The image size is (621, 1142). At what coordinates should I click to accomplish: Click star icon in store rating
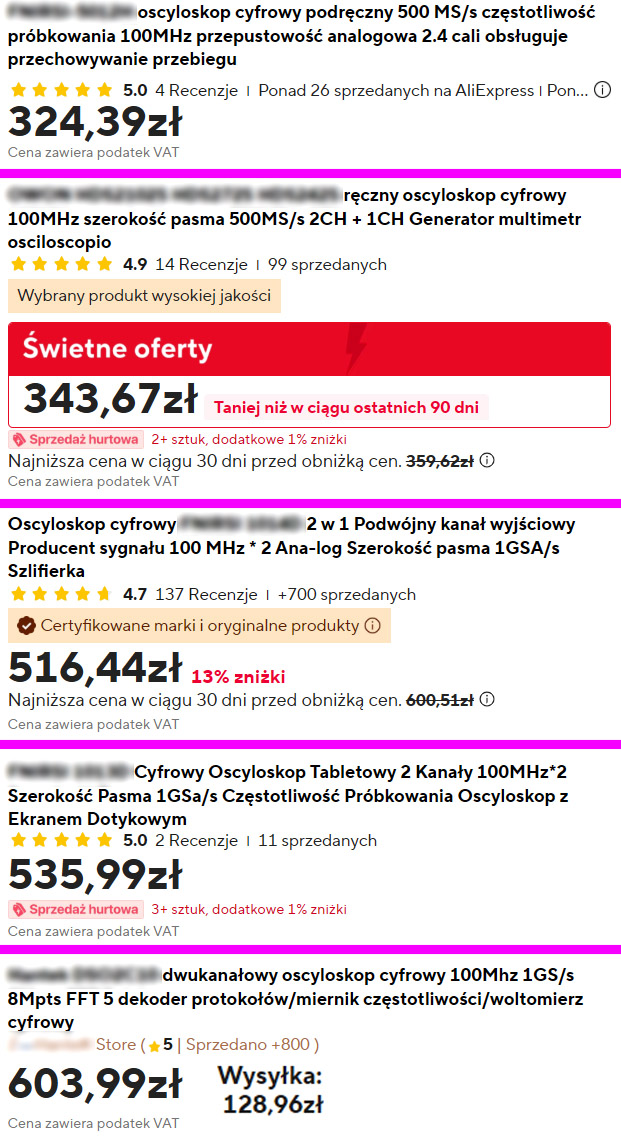coord(154,1046)
